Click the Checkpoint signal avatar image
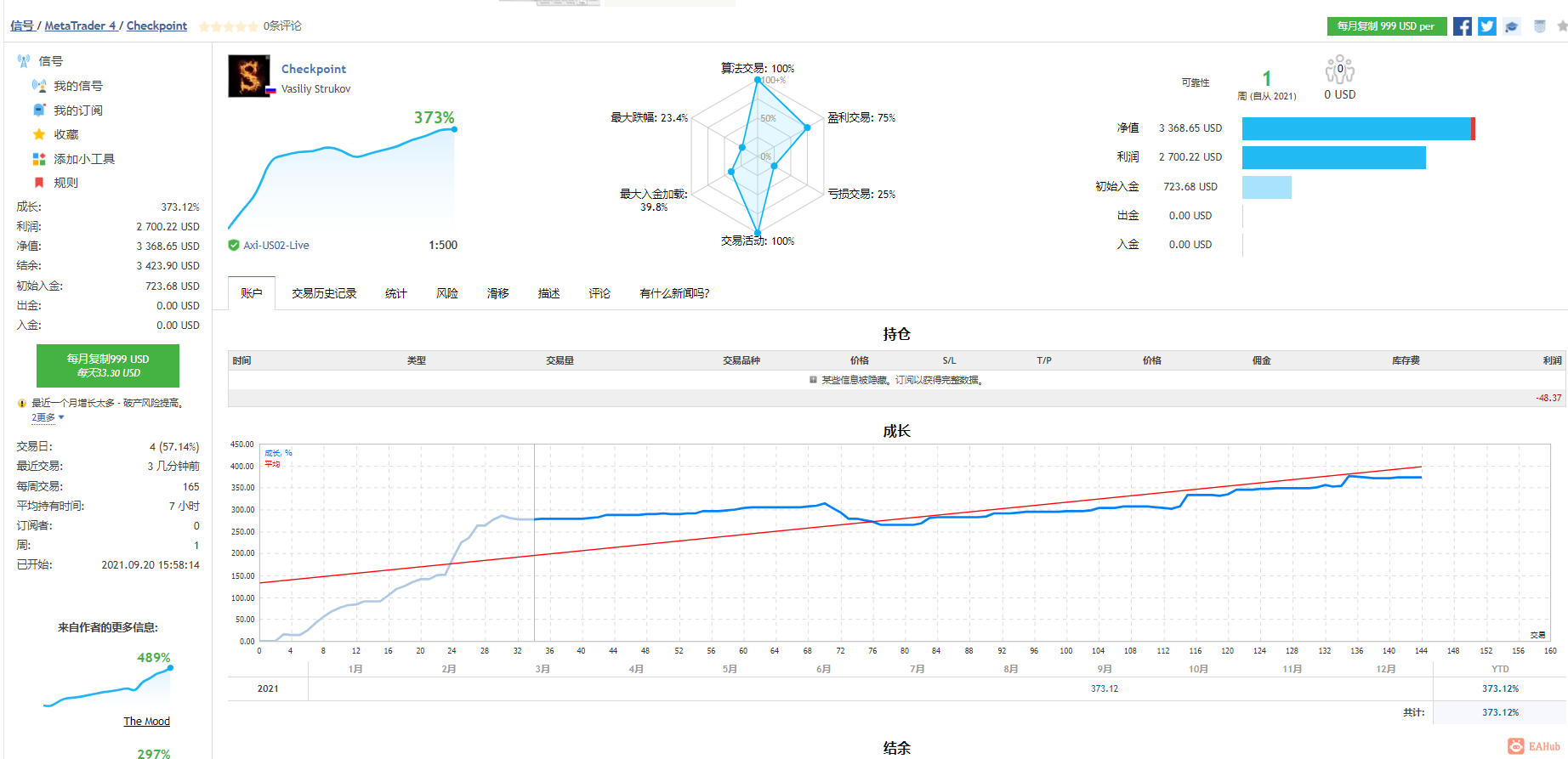Image resolution: width=1568 pixels, height=759 pixels. (x=249, y=76)
